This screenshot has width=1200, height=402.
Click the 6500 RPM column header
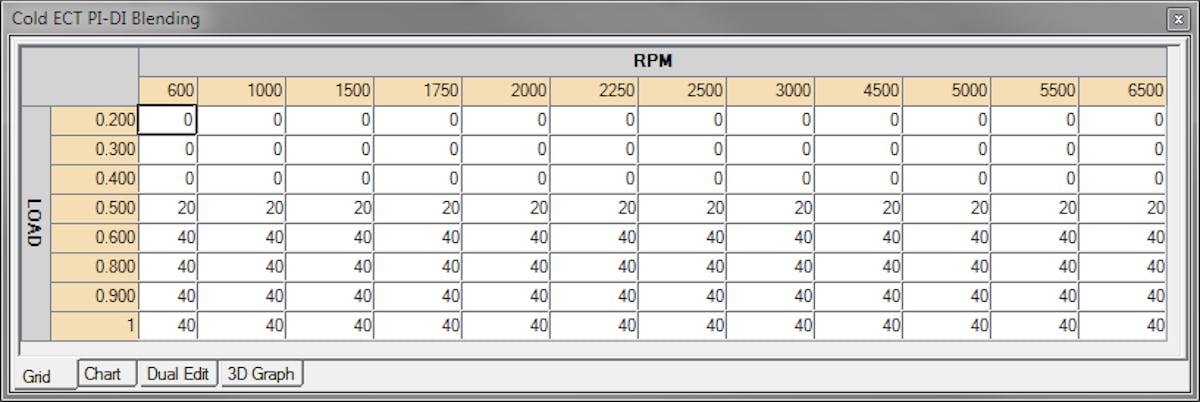pyautogui.click(x=1123, y=91)
